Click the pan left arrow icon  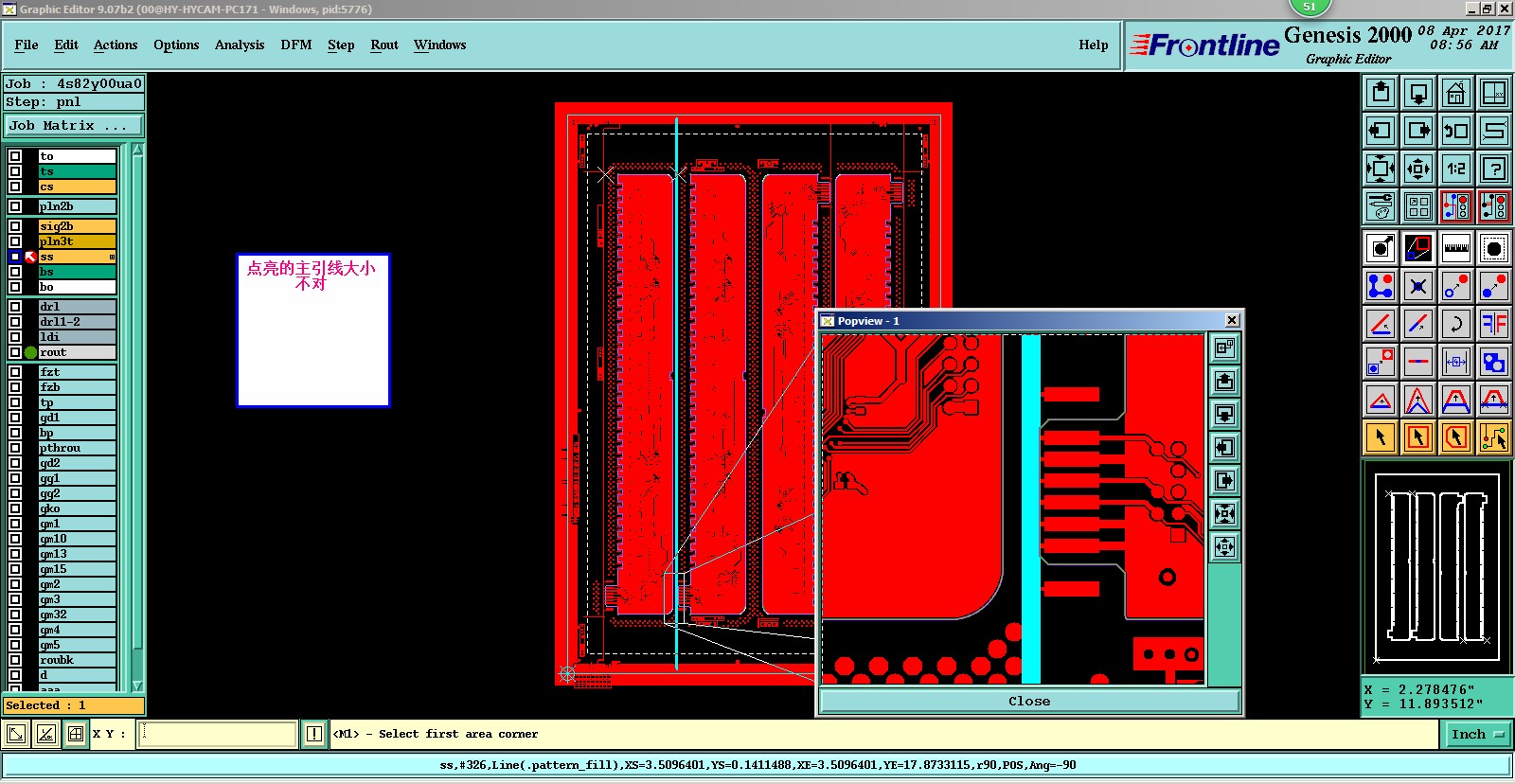pyautogui.click(x=1381, y=131)
